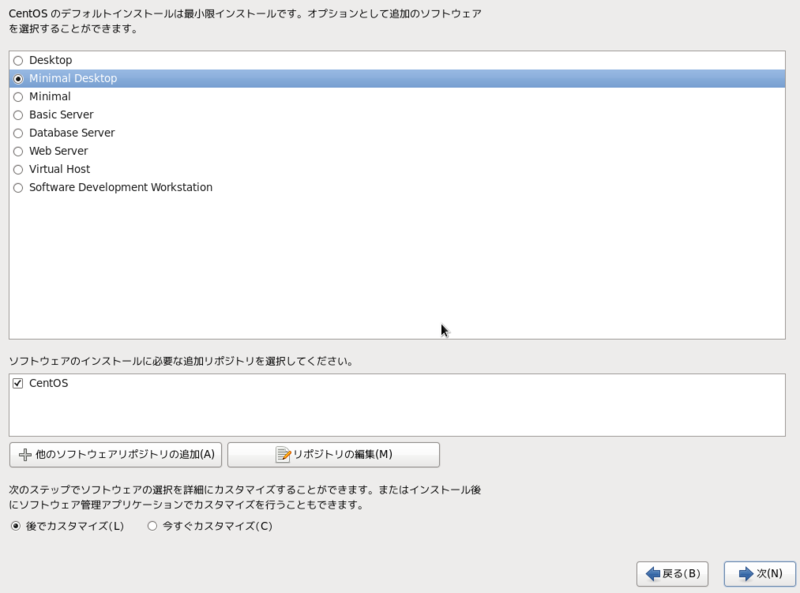Choose the Virtual Host radio button

tap(18, 169)
